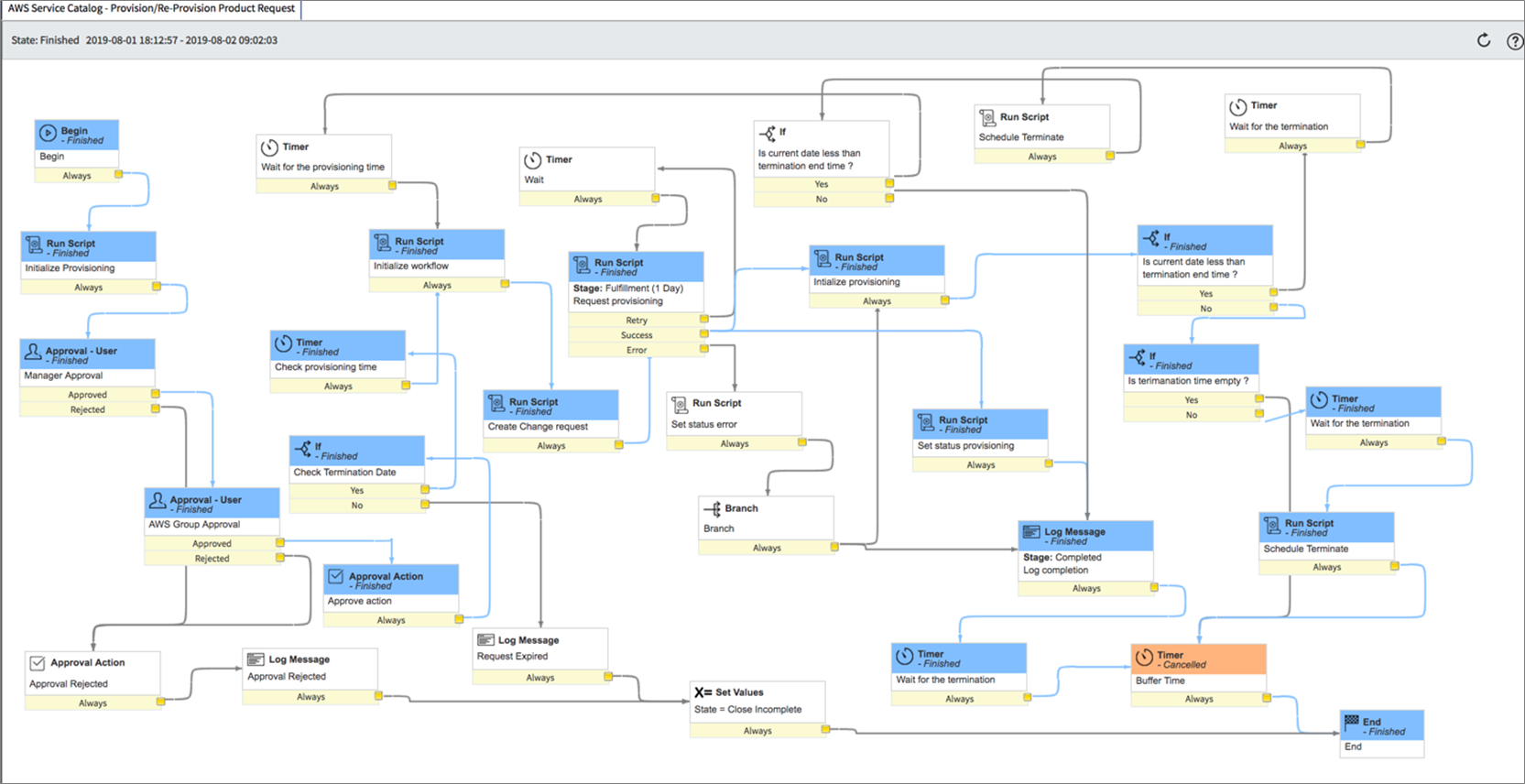Viewport: 1525px width, 784px height.
Task: Click the Always condition under Buffer Time
Action: click(x=1199, y=699)
